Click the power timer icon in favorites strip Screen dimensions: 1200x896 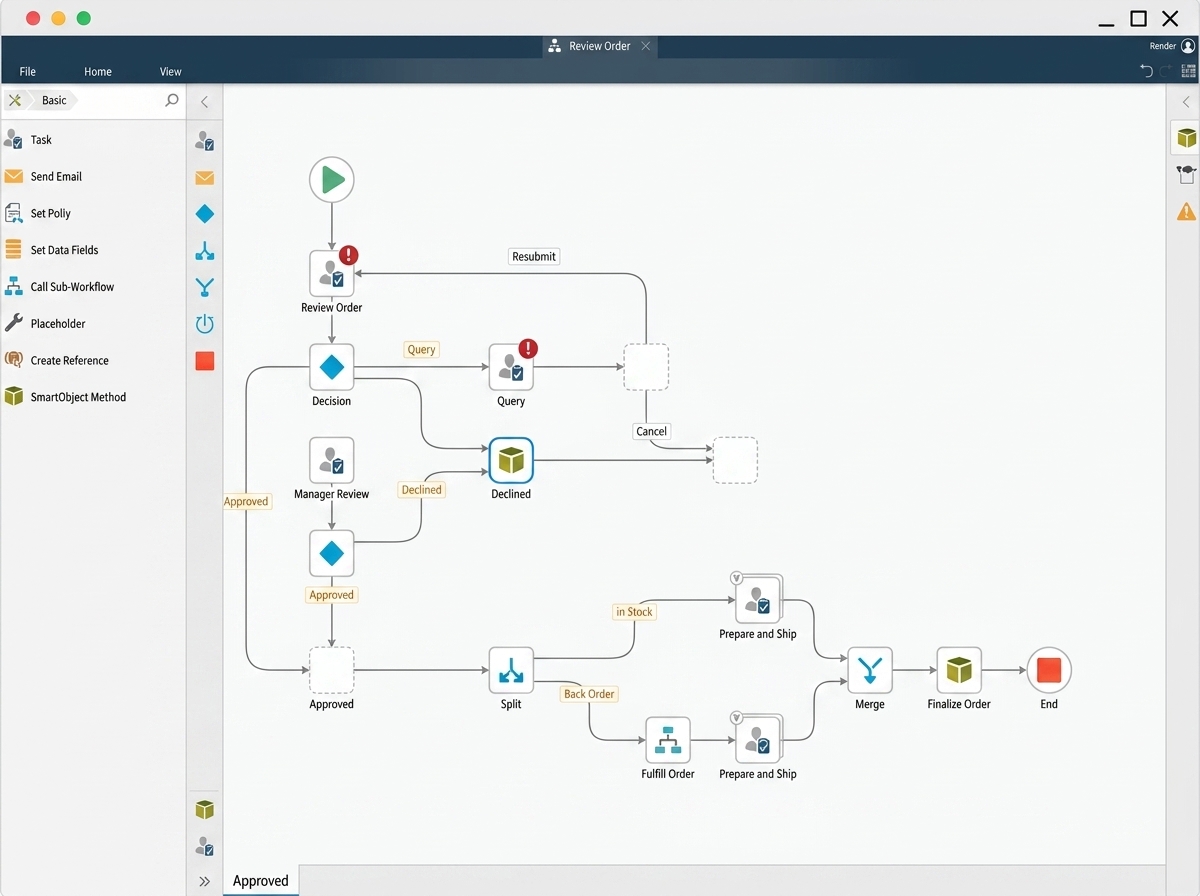click(205, 324)
